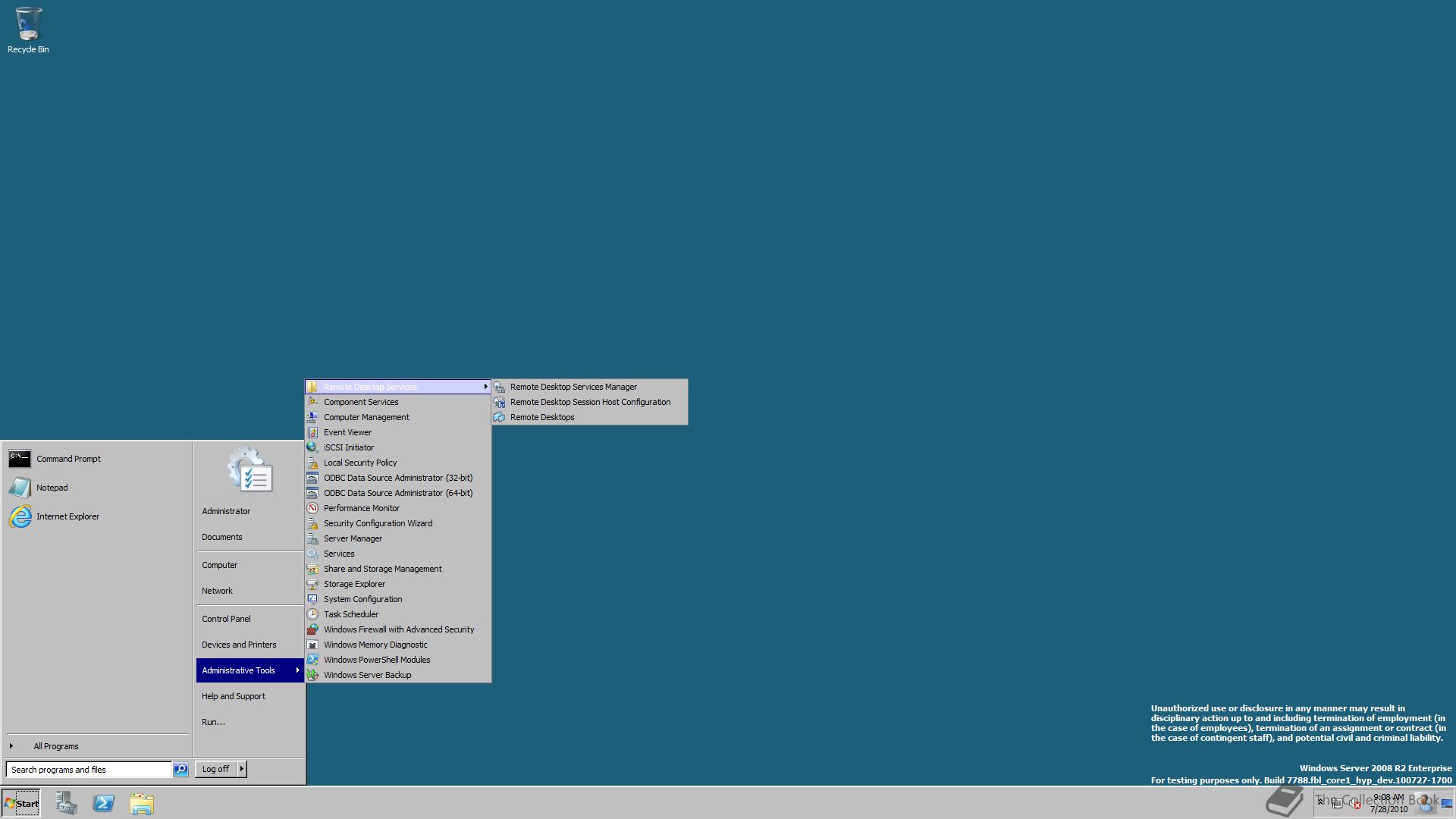
Task: Click the Task Scheduler clock icon
Action: [x=312, y=614]
